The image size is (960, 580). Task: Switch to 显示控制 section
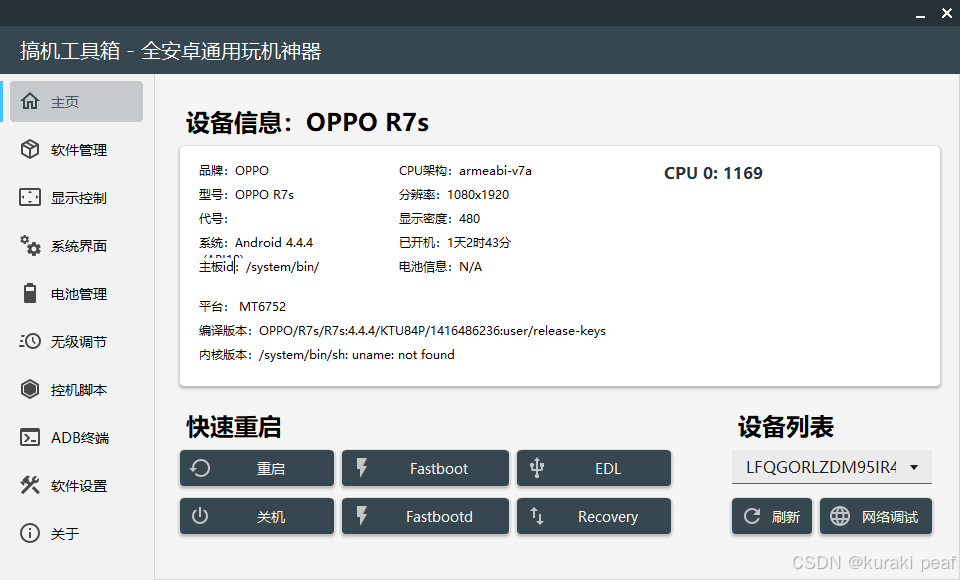tap(77, 197)
